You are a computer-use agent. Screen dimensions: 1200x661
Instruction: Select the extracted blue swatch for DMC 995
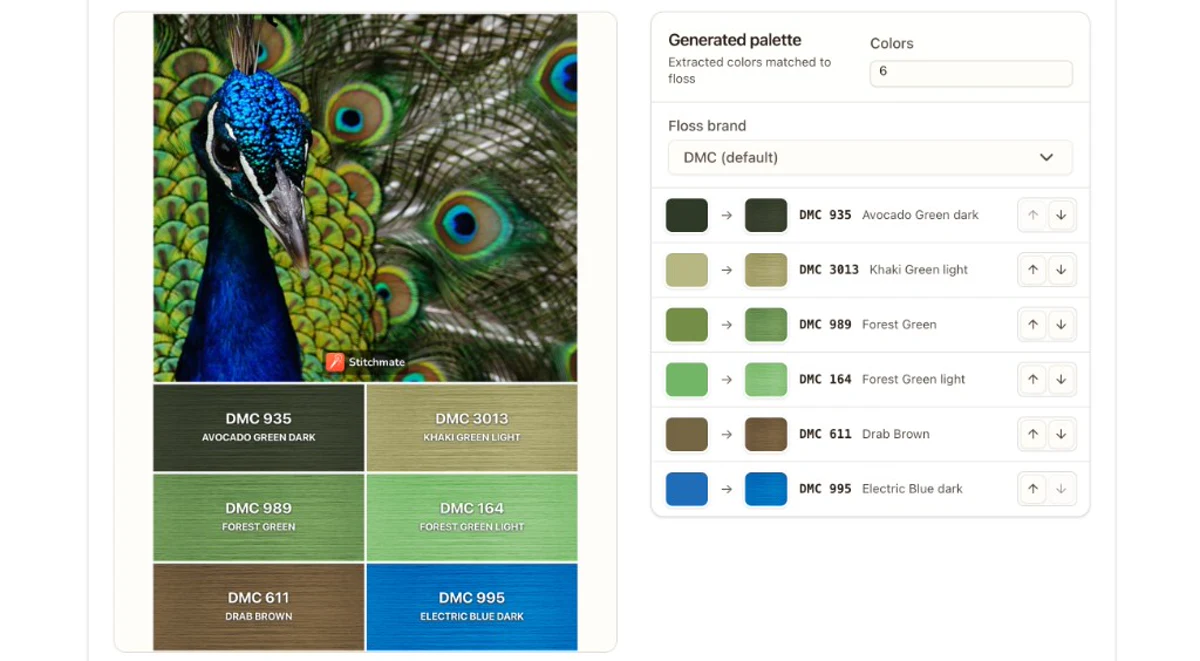coord(687,489)
